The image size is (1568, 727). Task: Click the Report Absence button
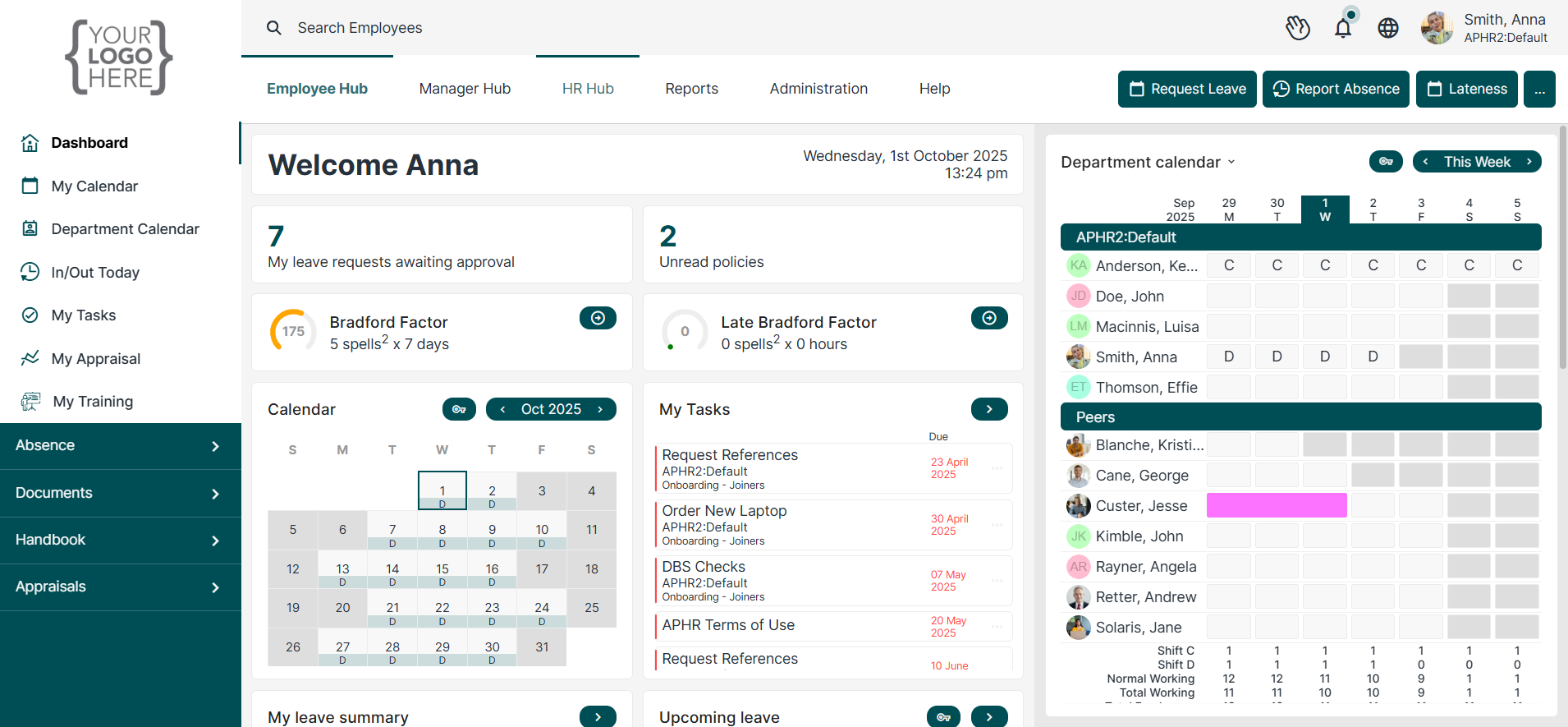(1335, 89)
